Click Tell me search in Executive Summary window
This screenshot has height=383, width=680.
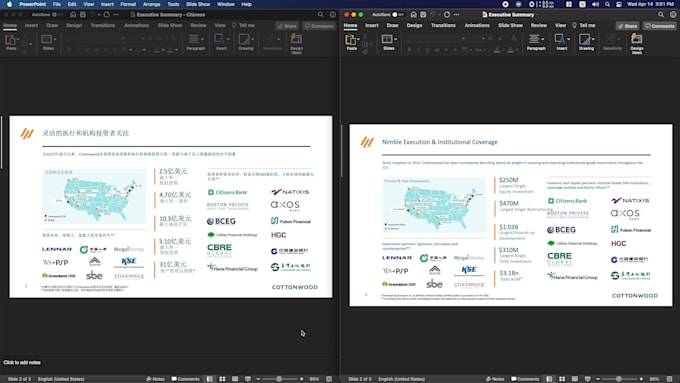pyautogui.click(x=584, y=25)
